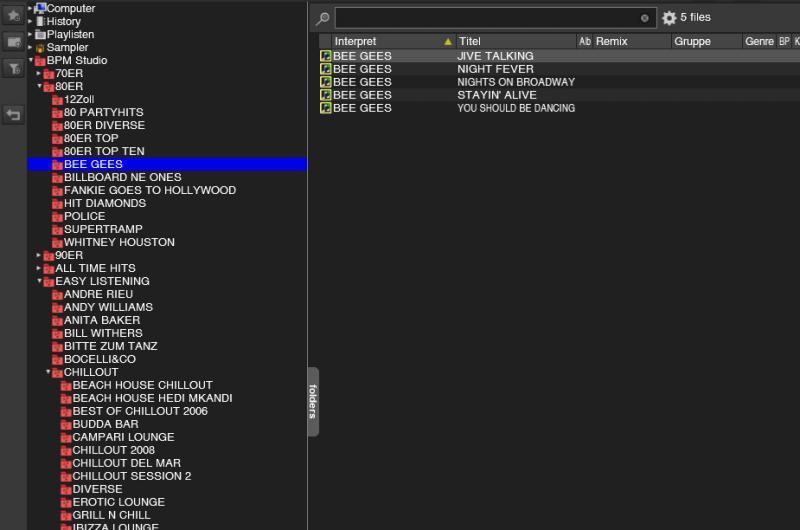
Task: Click the file icon of STAYIN' ALIVE
Action: [x=326, y=95]
